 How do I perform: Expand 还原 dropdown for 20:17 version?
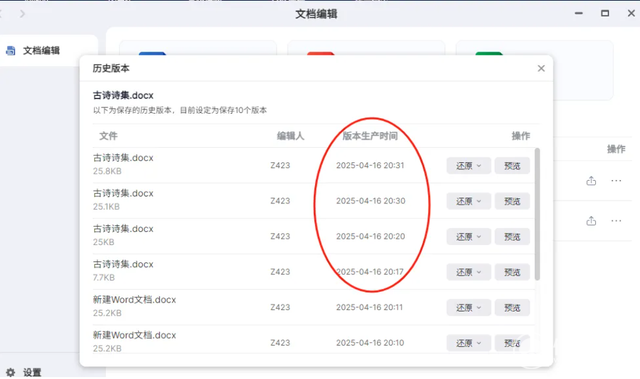tap(469, 272)
